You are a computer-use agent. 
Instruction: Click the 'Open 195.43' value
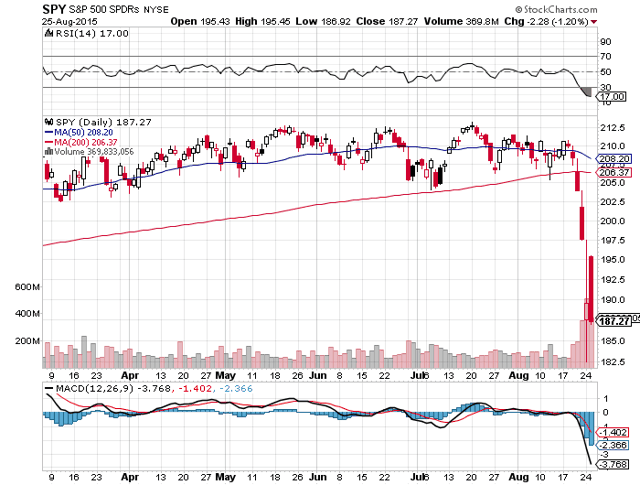(x=200, y=21)
